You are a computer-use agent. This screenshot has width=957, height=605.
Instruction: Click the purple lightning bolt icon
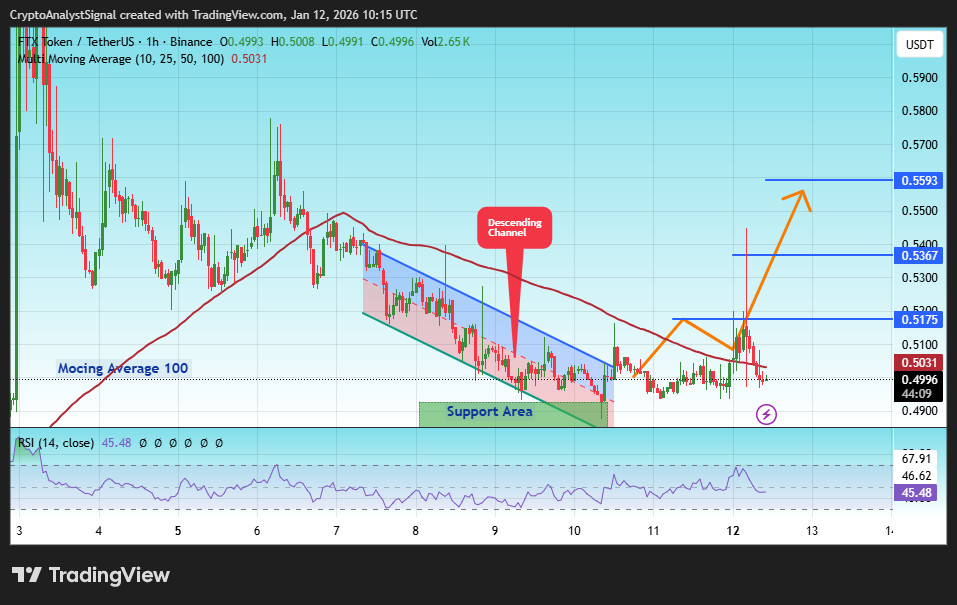[766, 415]
